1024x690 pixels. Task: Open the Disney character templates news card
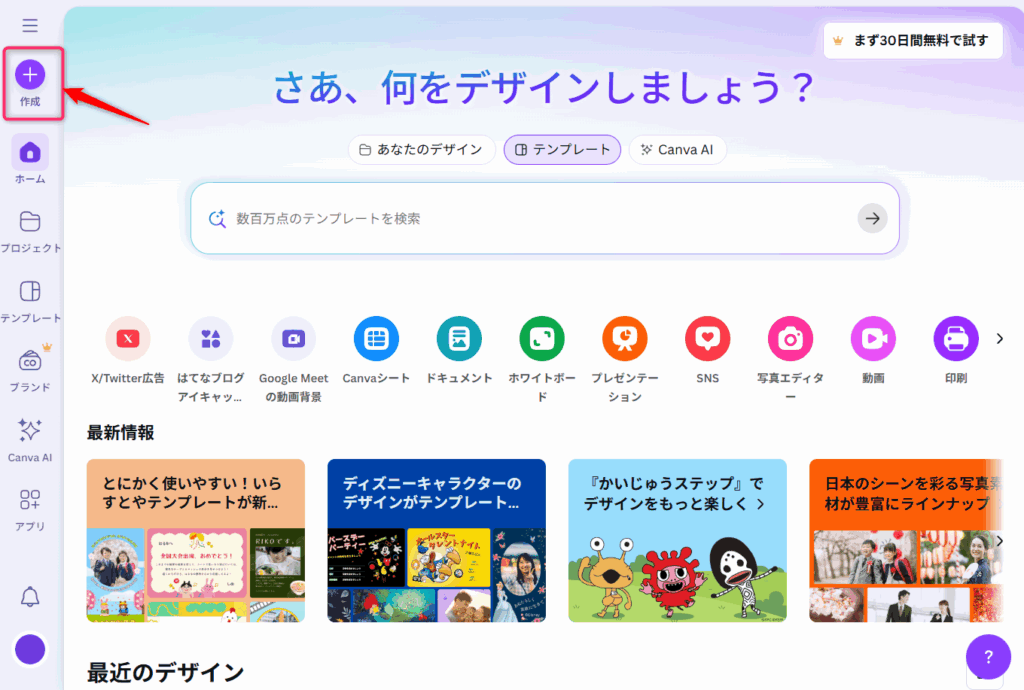[436, 541]
